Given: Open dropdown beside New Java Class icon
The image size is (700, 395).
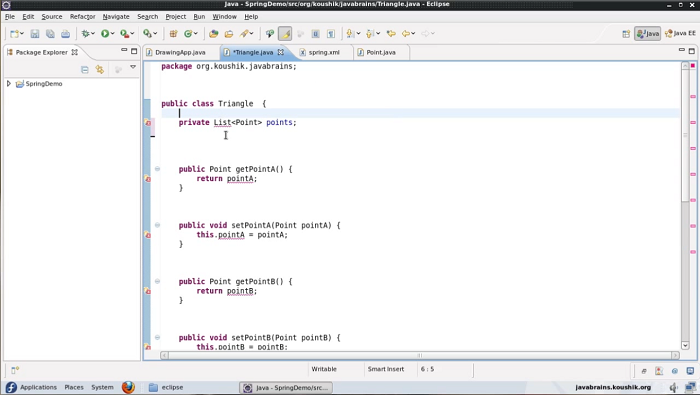Looking at the screenshot, I should click(196, 33).
